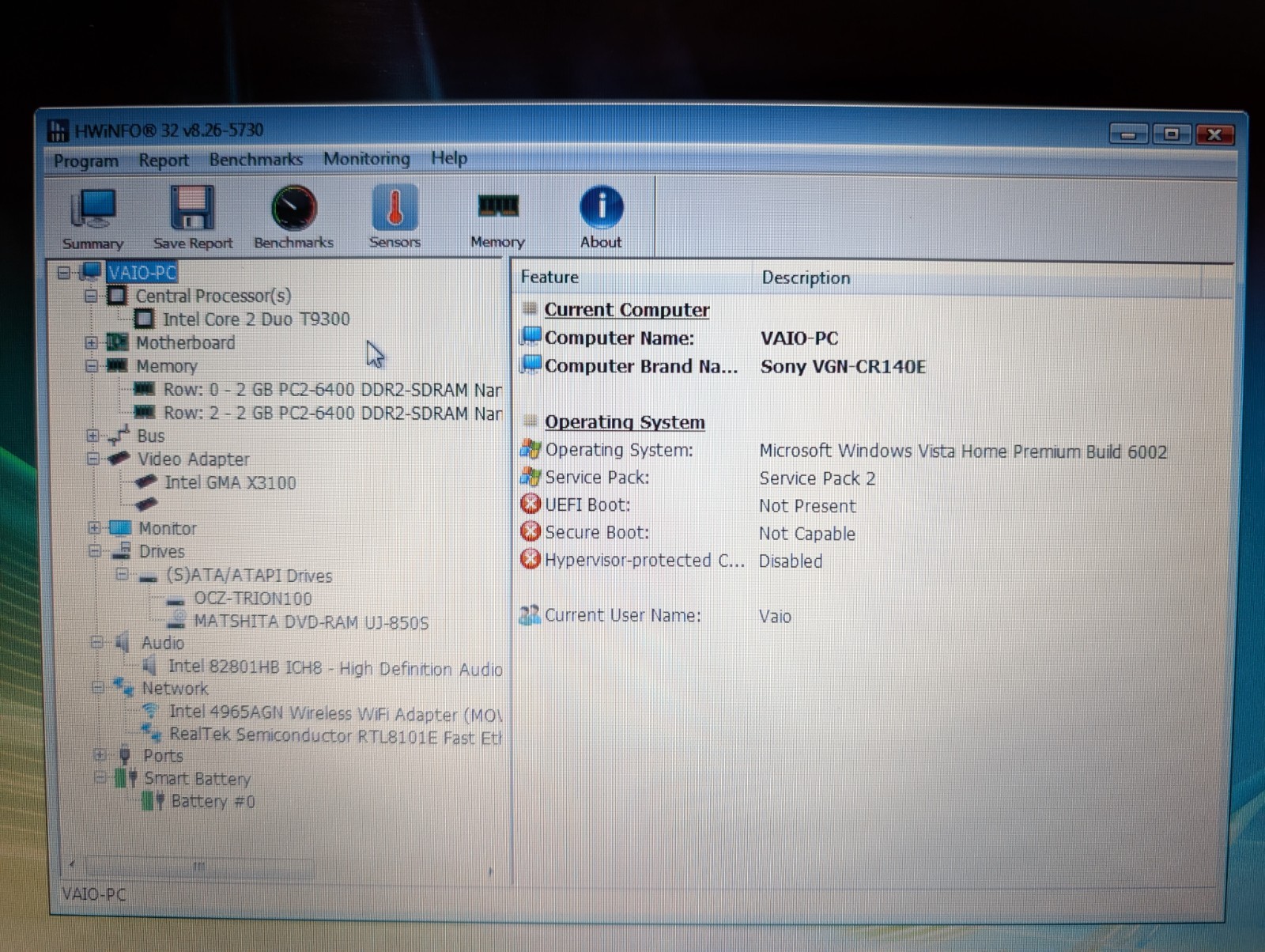Click the UEFI Boot red X icon
This screenshot has height=952, width=1265.
point(531,504)
